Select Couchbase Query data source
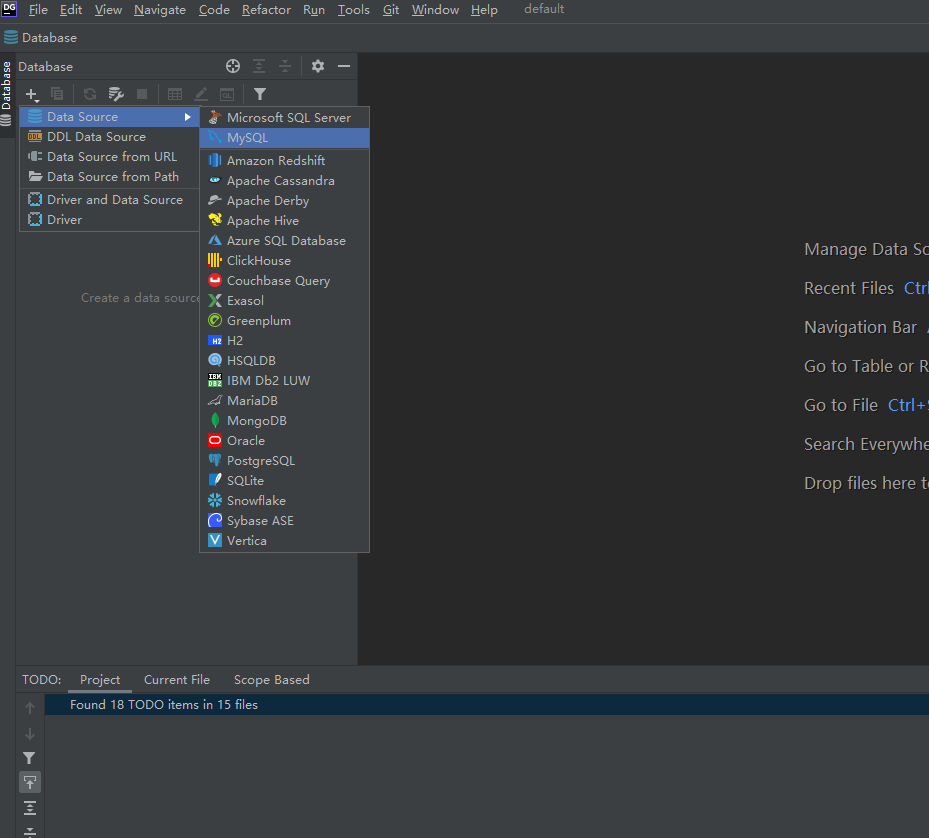 [284, 281]
